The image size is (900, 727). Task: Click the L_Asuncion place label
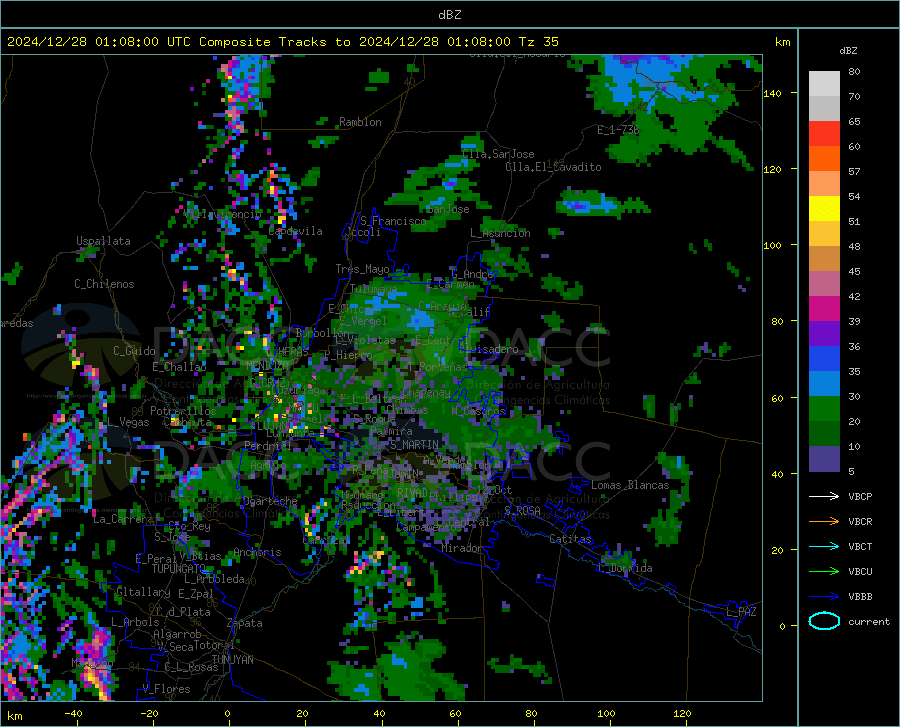500,233
